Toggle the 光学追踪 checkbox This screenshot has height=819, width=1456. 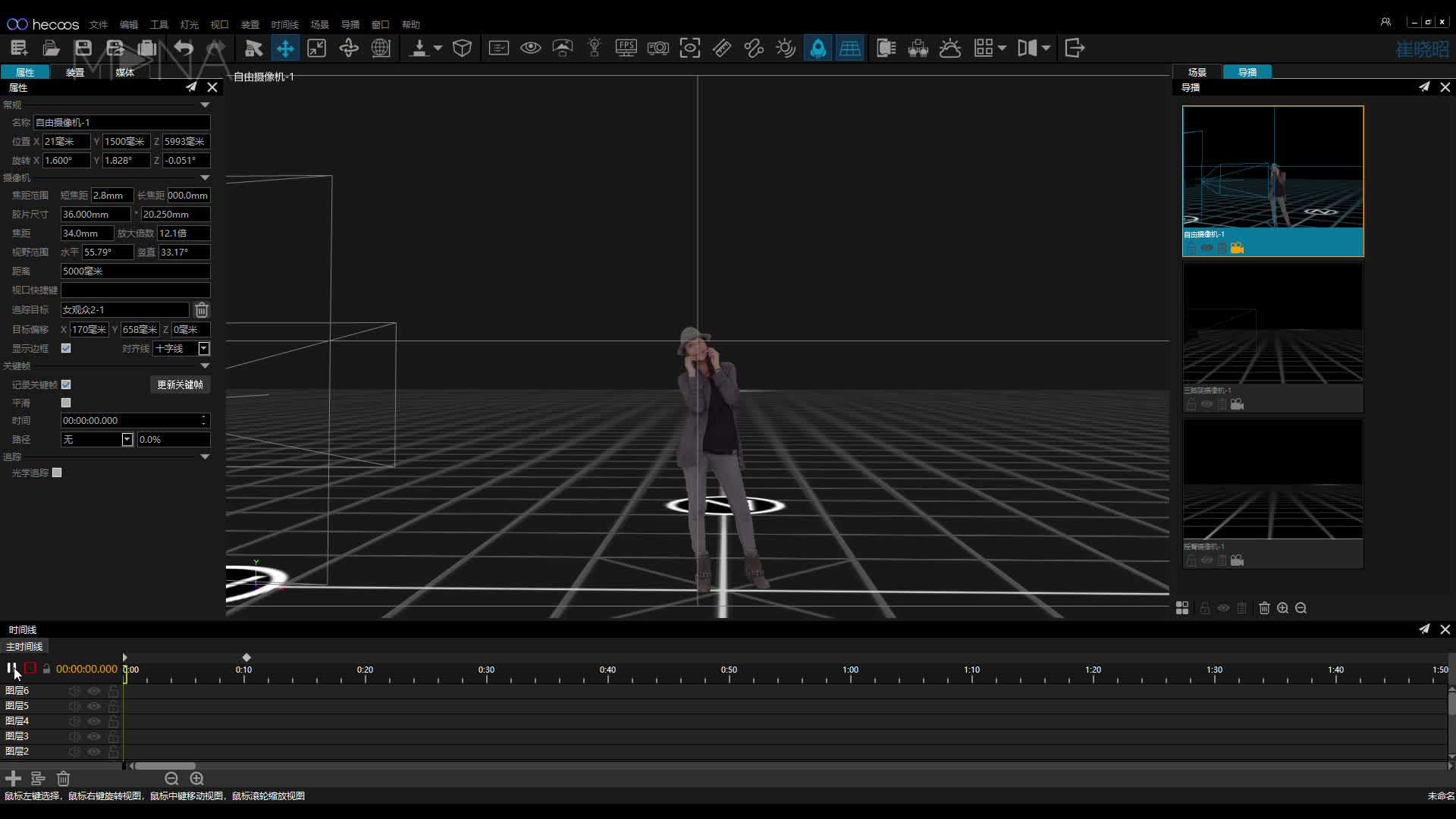tap(57, 472)
